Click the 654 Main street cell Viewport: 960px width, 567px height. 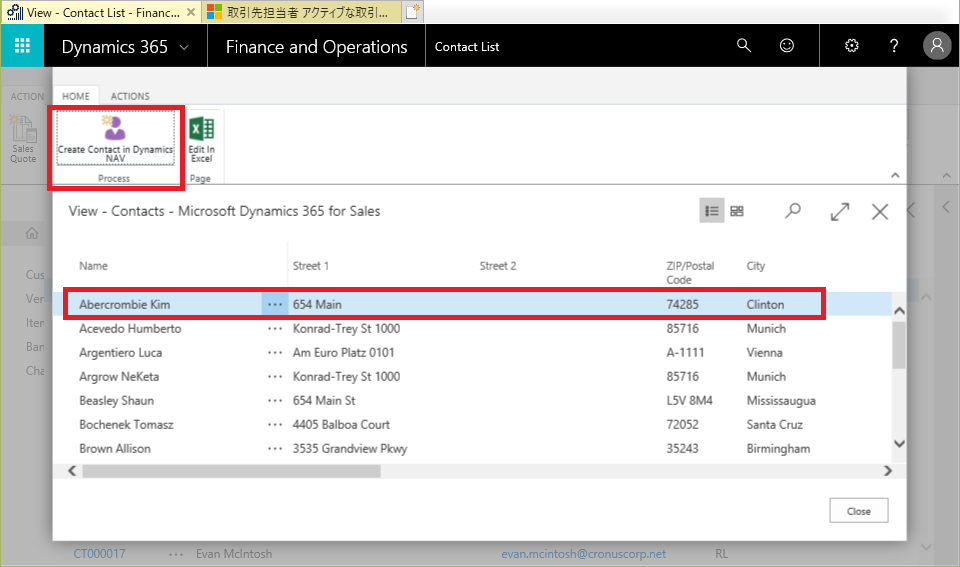point(317,304)
